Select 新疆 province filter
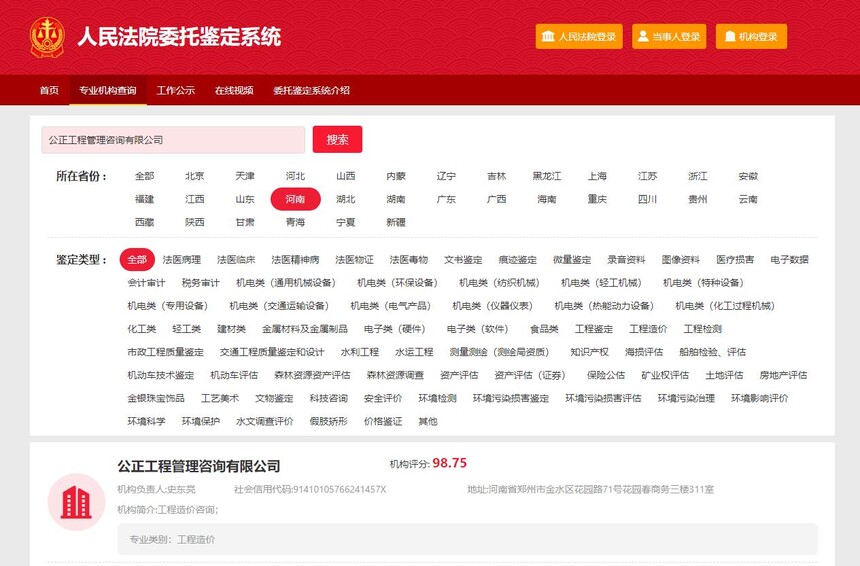This screenshot has height=566, width=860. pos(396,222)
